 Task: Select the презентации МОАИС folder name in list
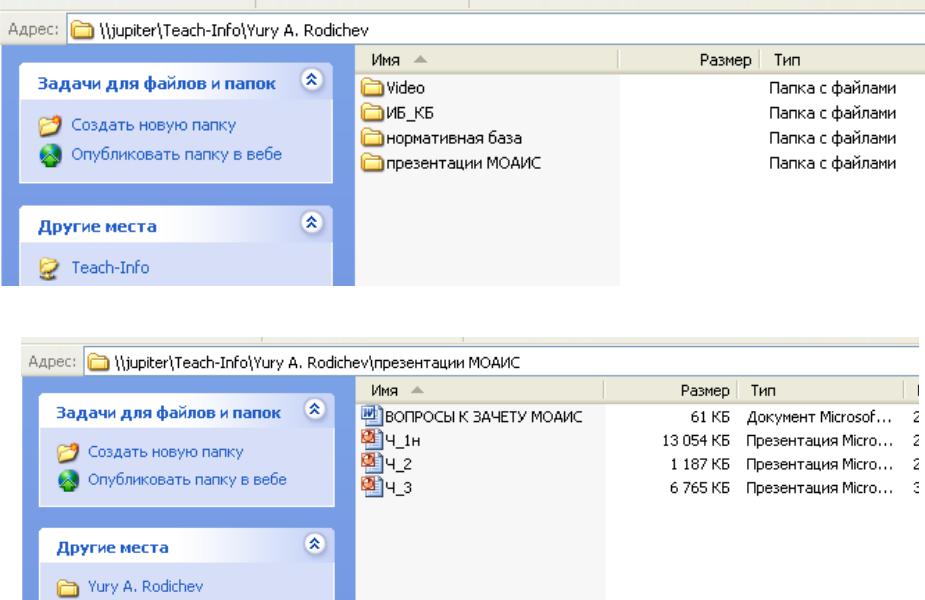(463, 163)
